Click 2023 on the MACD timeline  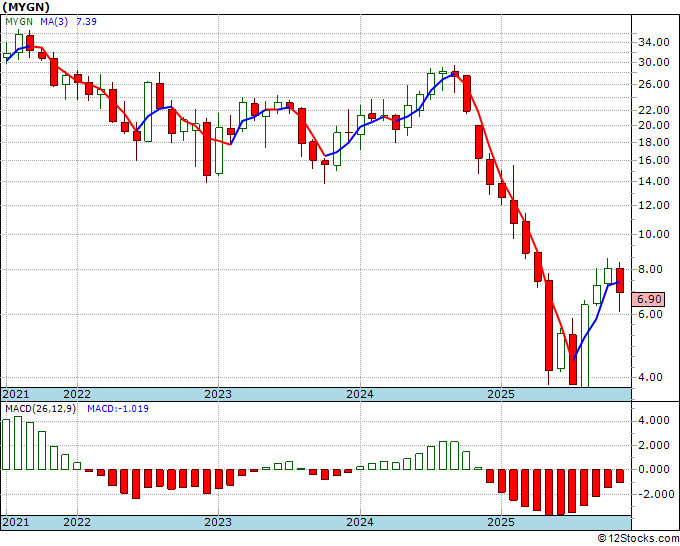click(218, 522)
